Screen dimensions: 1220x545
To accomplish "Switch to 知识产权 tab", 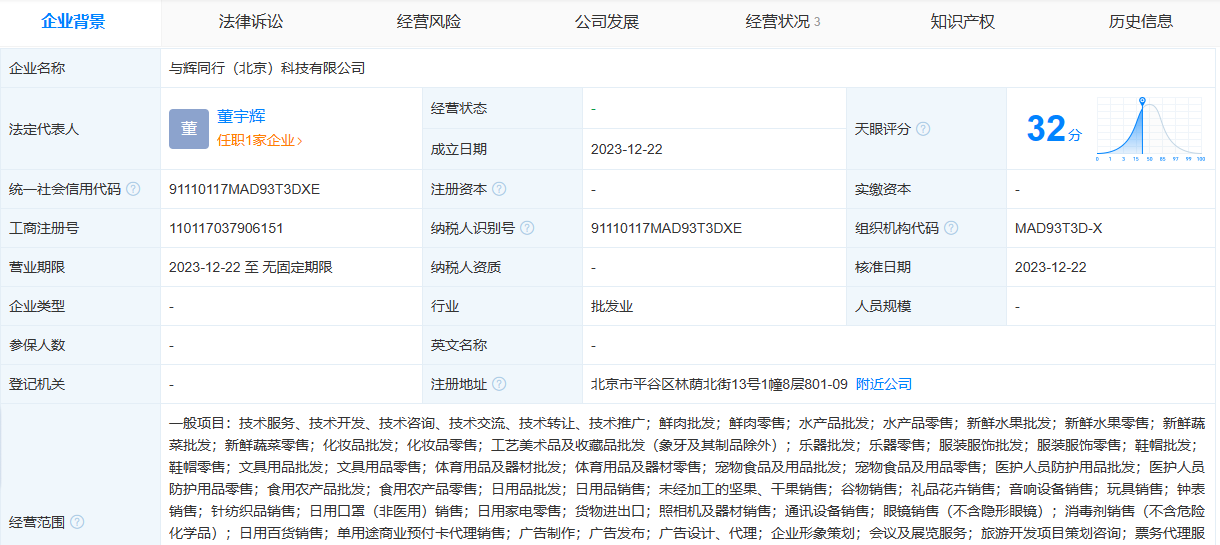I will tap(963, 21).
